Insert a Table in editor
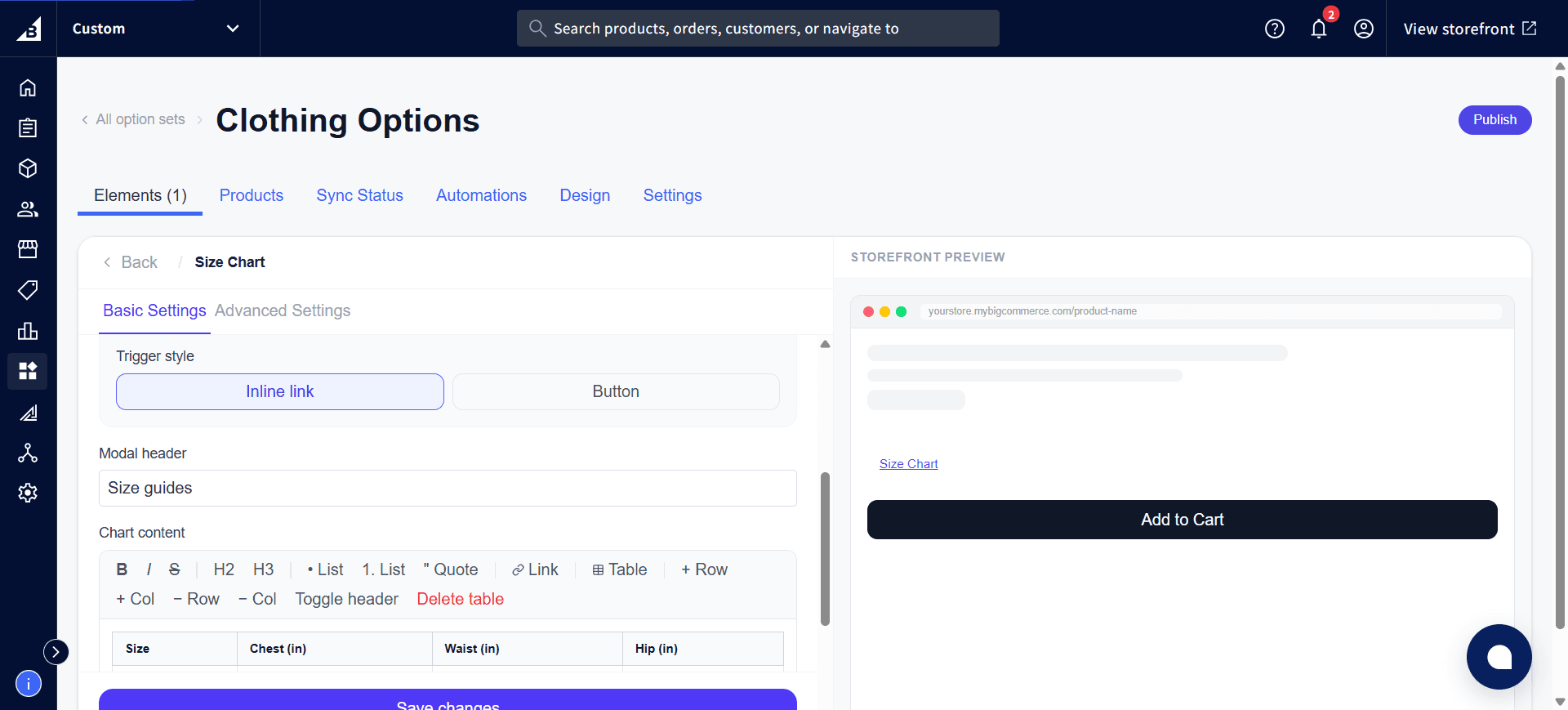The height and width of the screenshot is (710, 1568). click(x=620, y=569)
